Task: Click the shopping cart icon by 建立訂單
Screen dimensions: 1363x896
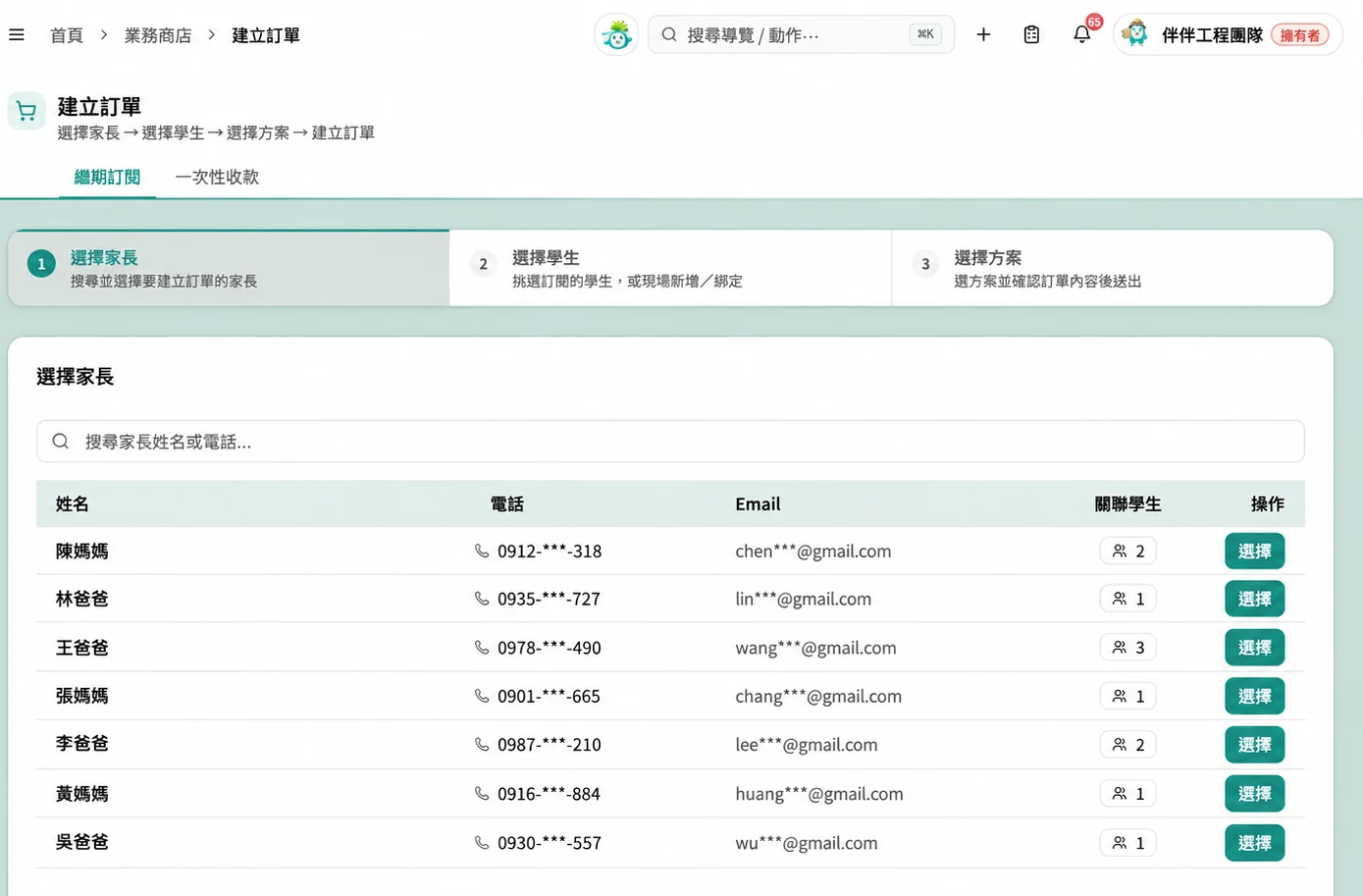Action: pyautogui.click(x=26, y=111)
